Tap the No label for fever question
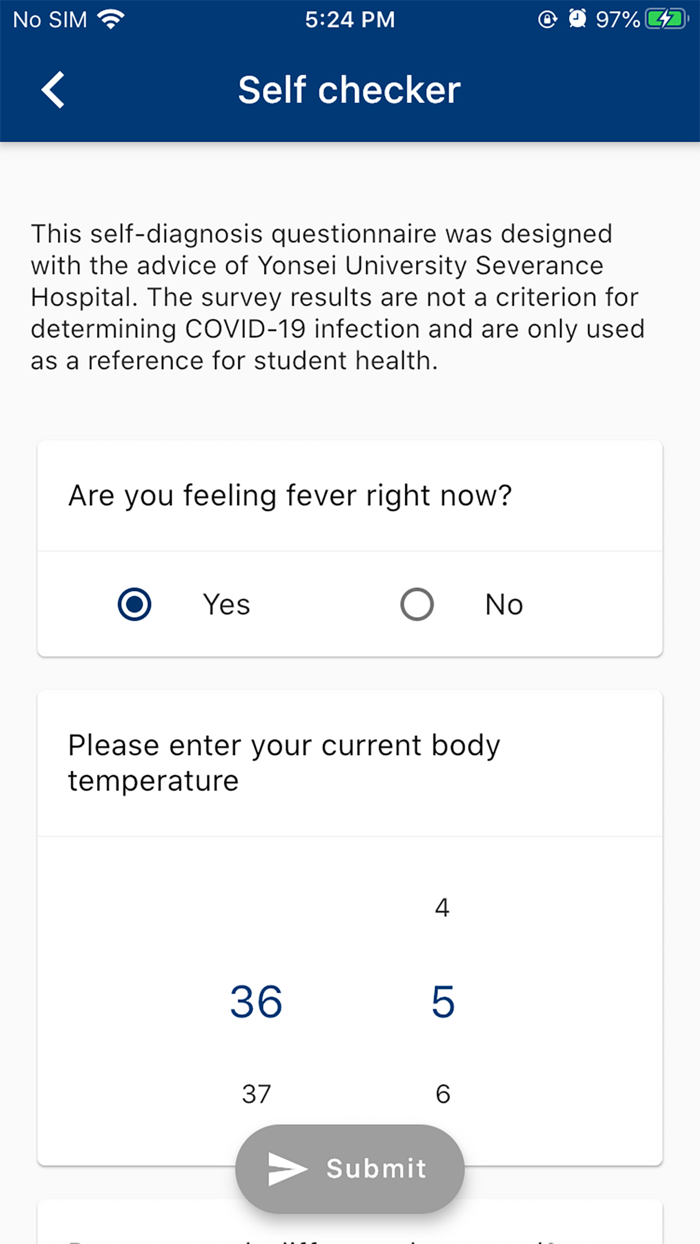The width and height of the screenshot is (700, 1244). tap(504, 605)
